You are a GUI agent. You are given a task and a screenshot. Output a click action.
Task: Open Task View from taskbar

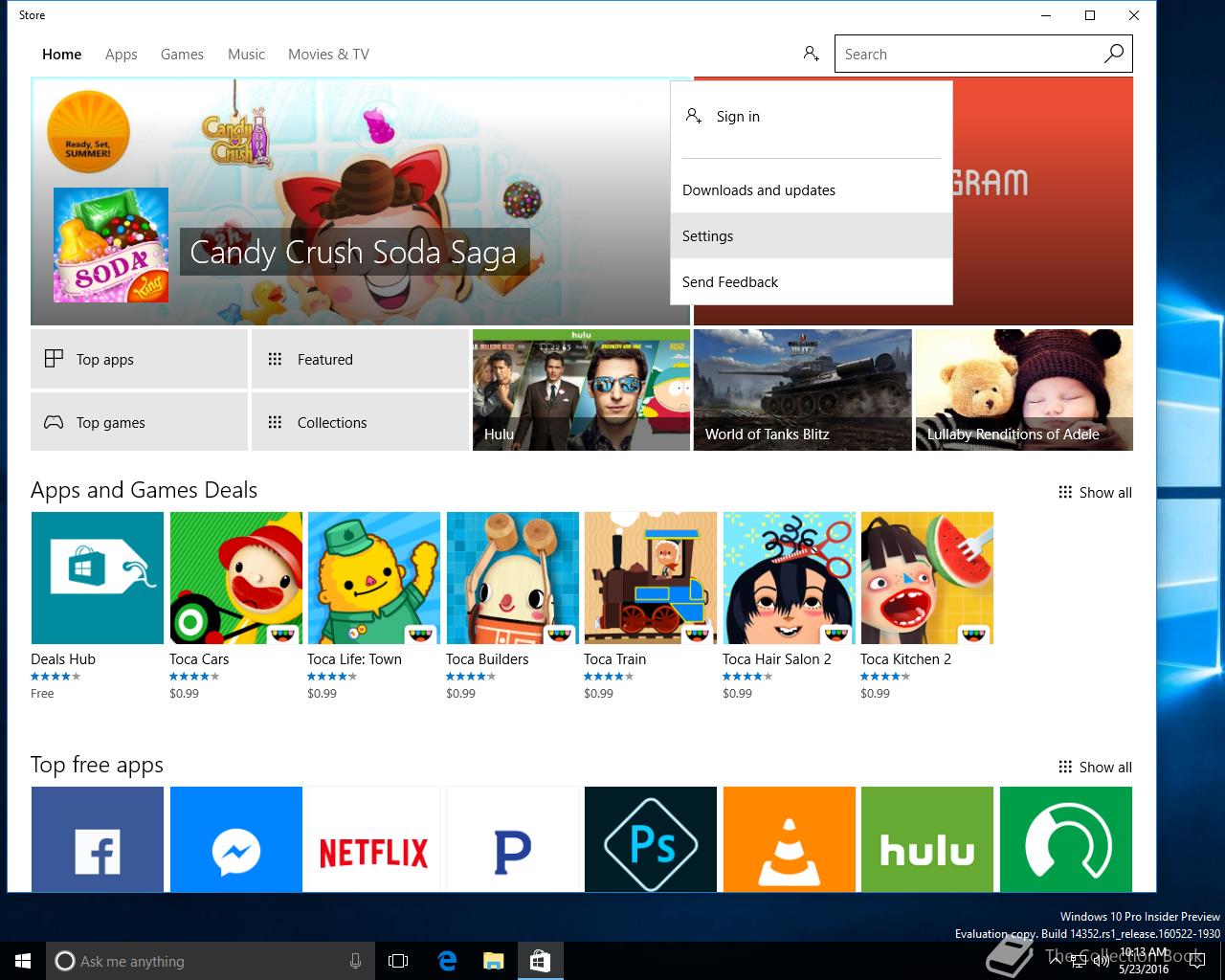pyautogui.click(x=398, y=961)
